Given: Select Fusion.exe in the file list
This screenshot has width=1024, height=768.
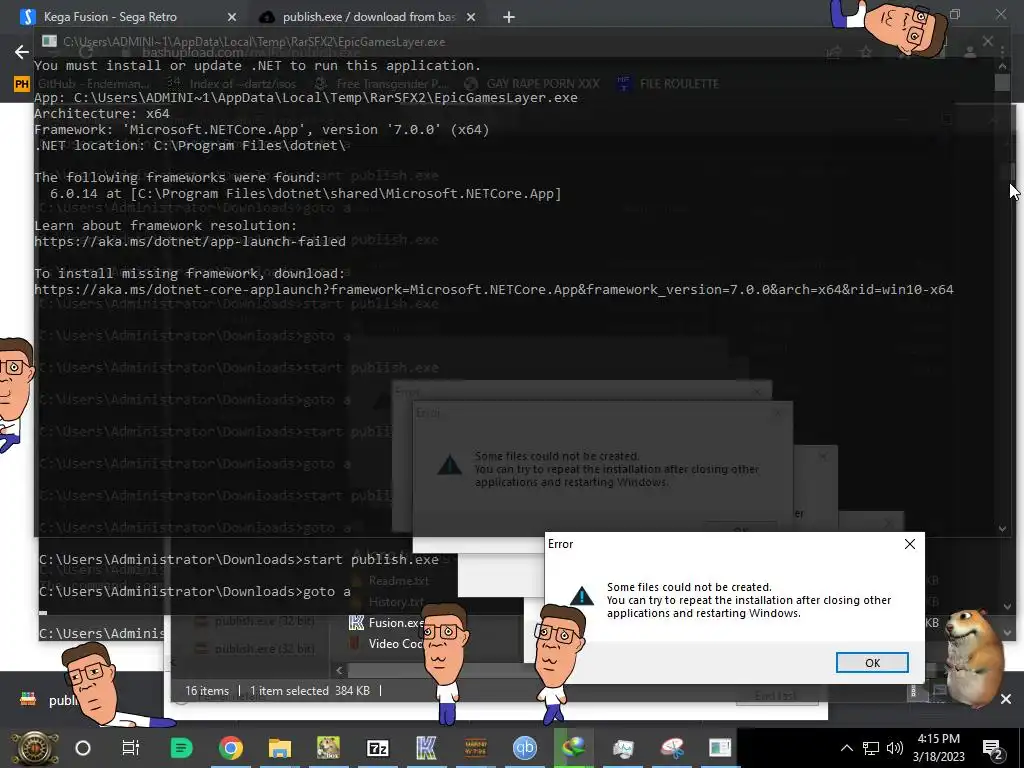Looking at the screenshot, I should tap(387, 622).
